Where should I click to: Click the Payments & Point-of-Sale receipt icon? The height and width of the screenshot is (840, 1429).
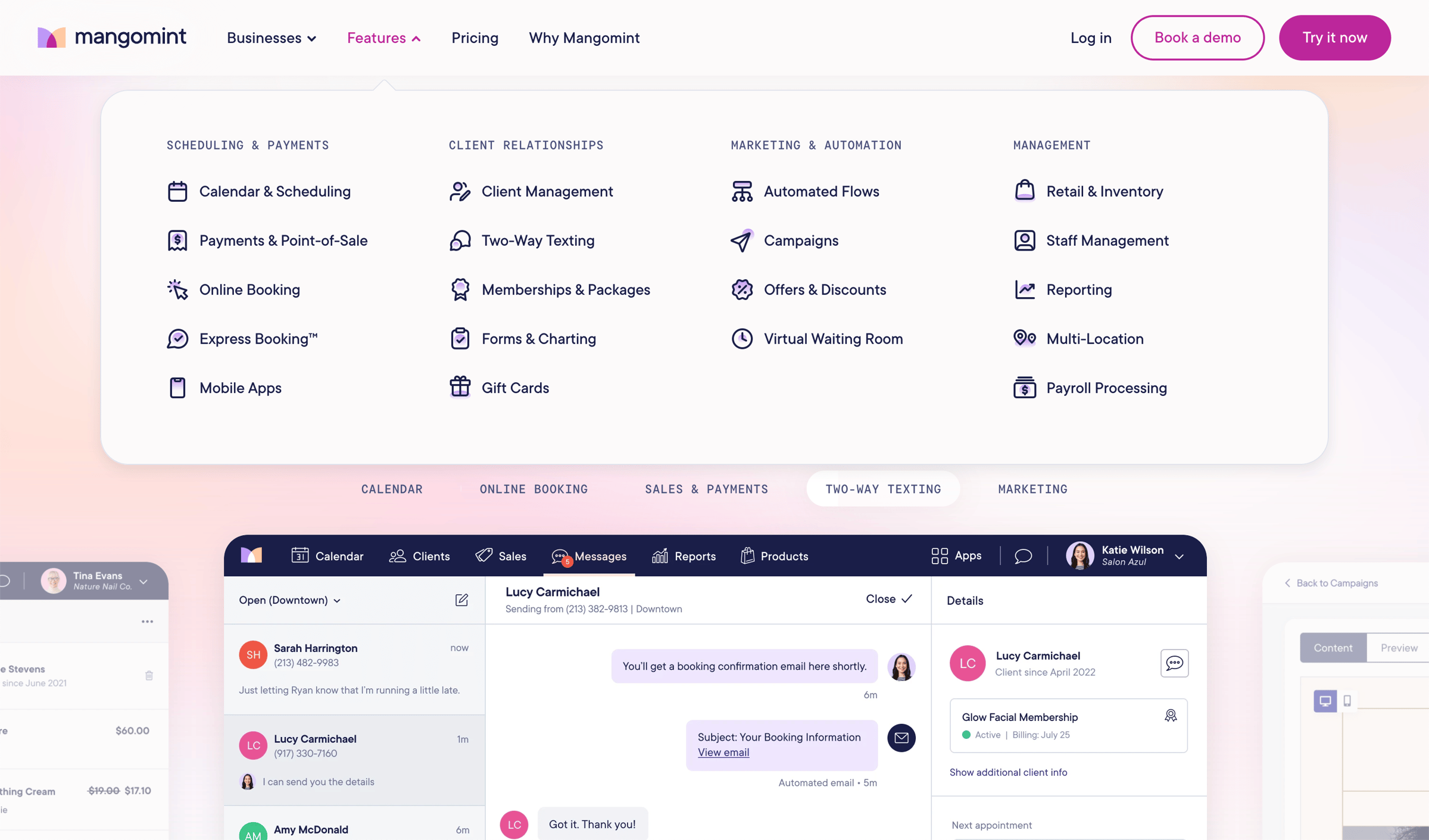tap(177, 241)
